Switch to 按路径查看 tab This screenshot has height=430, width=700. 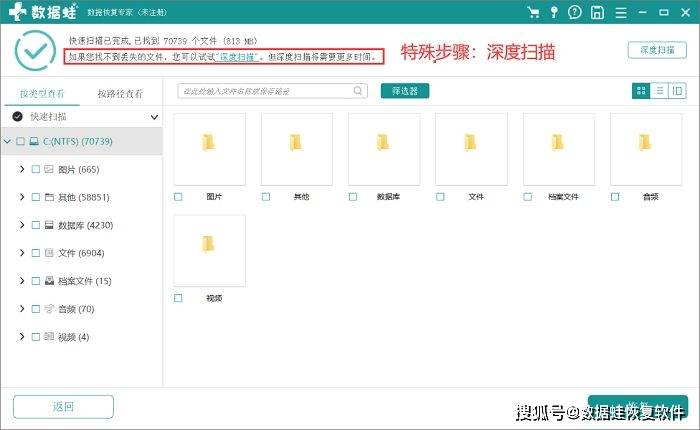[120, 93]
